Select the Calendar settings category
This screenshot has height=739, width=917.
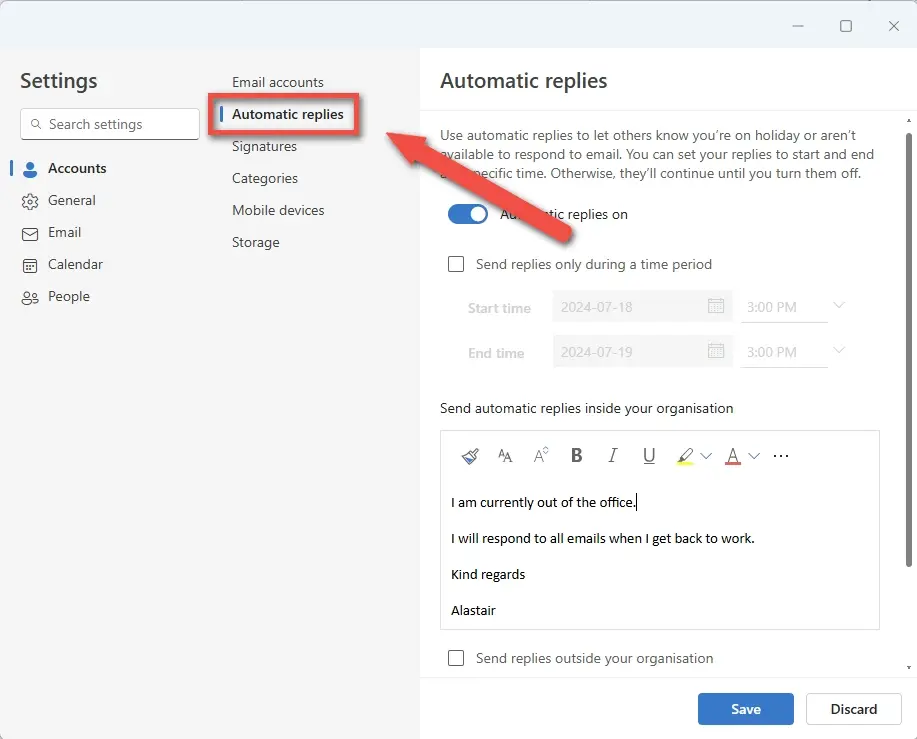[x=75, y=264]
